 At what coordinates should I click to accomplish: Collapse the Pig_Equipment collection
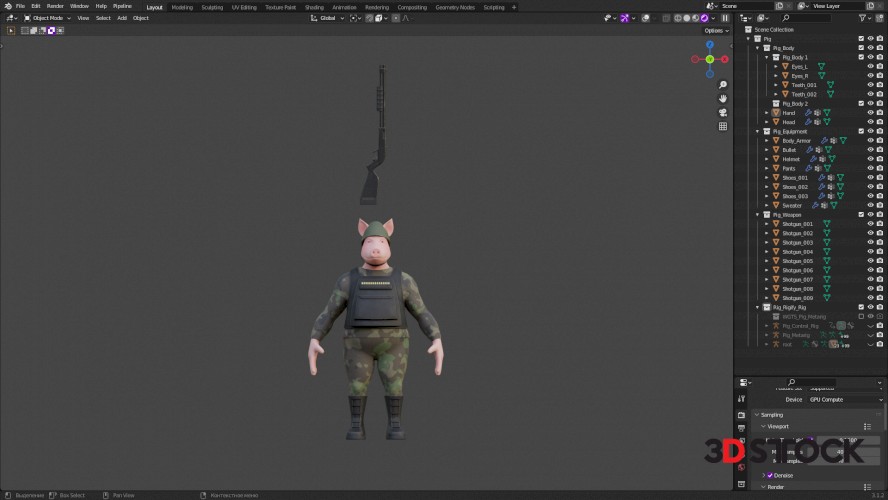758,131
